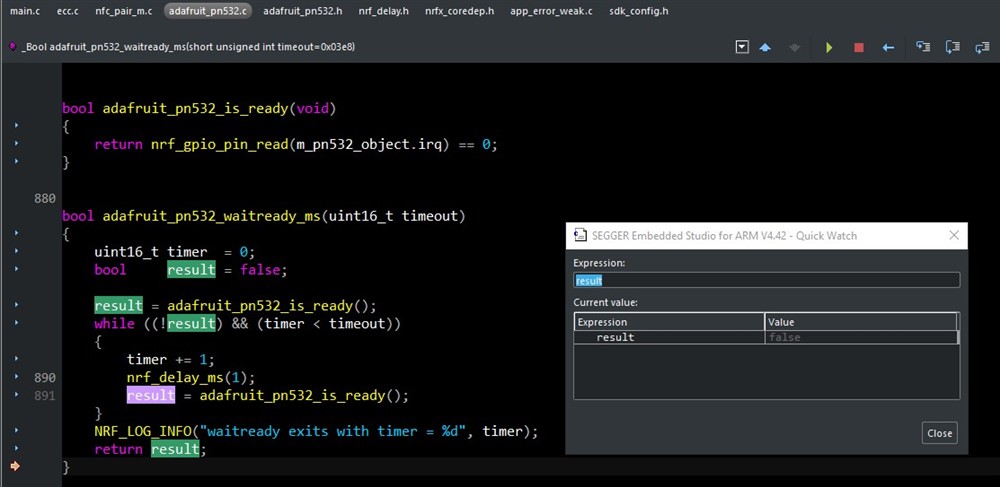Click the Value column header
This screenshot has height=487, width=1000.
[861, 322]
